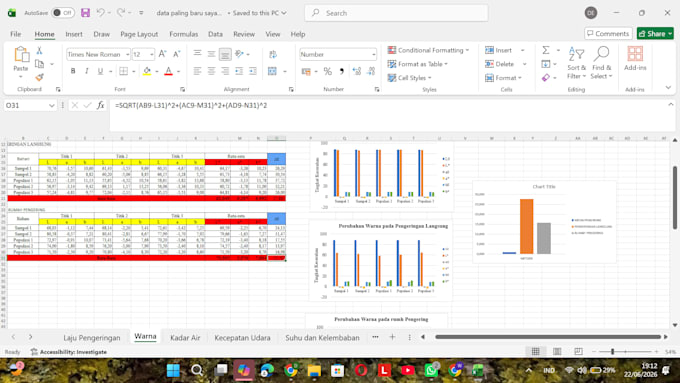680x383 pixels.
Task: Toggle AutoSave switch on
Action: pos(62,13)
